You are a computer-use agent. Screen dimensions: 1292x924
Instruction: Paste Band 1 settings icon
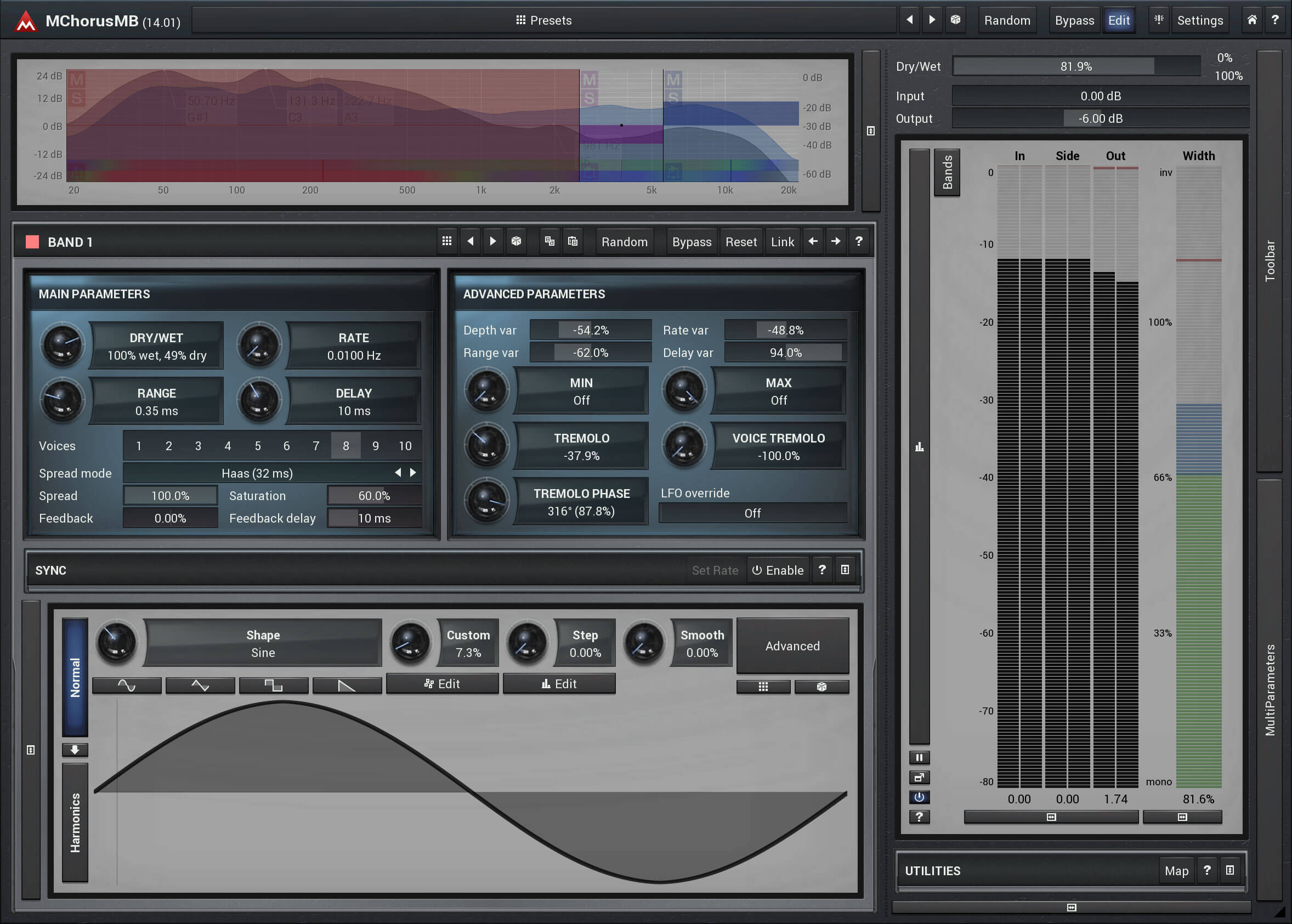click(x=573, y=241)
